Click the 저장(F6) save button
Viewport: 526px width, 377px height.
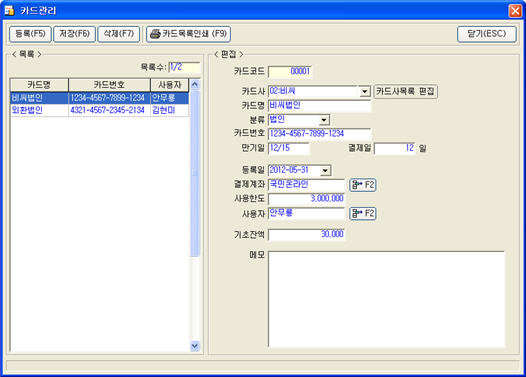(74, 34)
